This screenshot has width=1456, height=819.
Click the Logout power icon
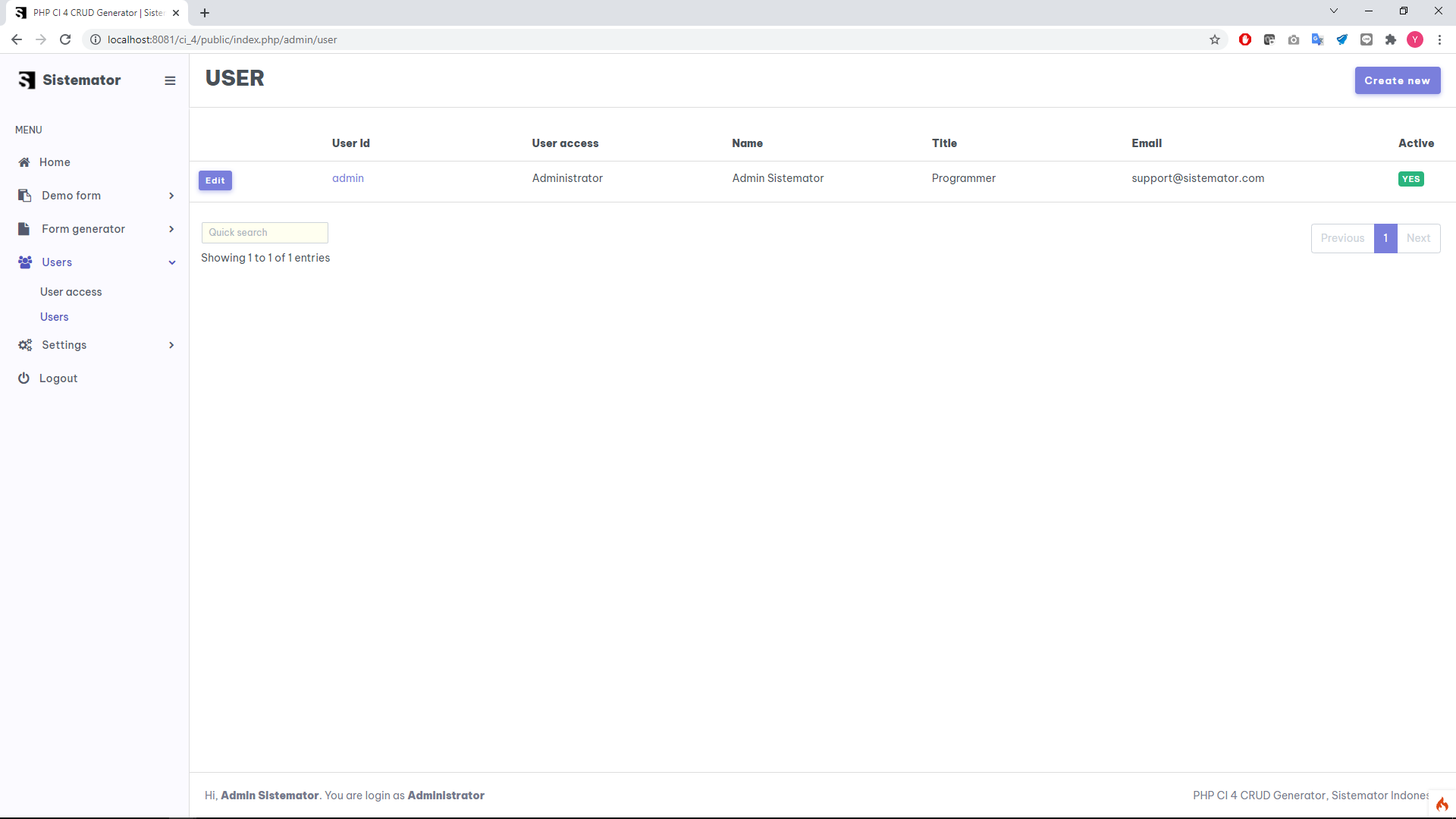point(24,378)
